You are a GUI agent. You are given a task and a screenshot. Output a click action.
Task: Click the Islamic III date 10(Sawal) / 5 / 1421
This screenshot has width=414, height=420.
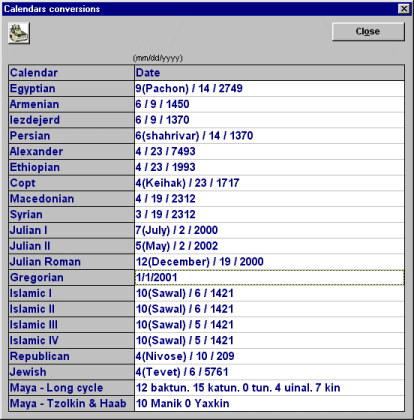(x=269, y=325)
